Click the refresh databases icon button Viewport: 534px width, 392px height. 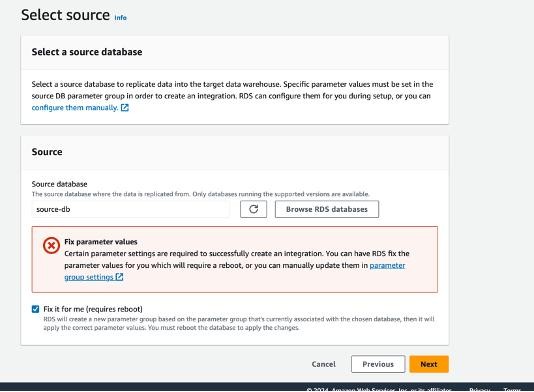[x=253, y=209]
